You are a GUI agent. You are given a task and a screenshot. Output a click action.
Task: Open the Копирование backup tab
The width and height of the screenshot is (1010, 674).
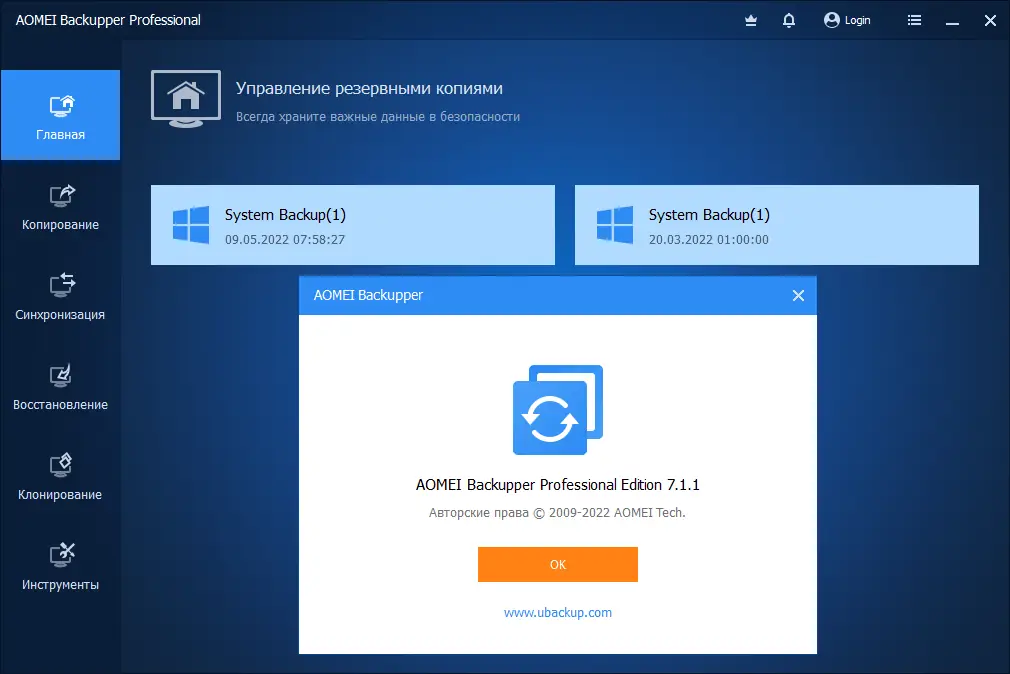[61, 206]
